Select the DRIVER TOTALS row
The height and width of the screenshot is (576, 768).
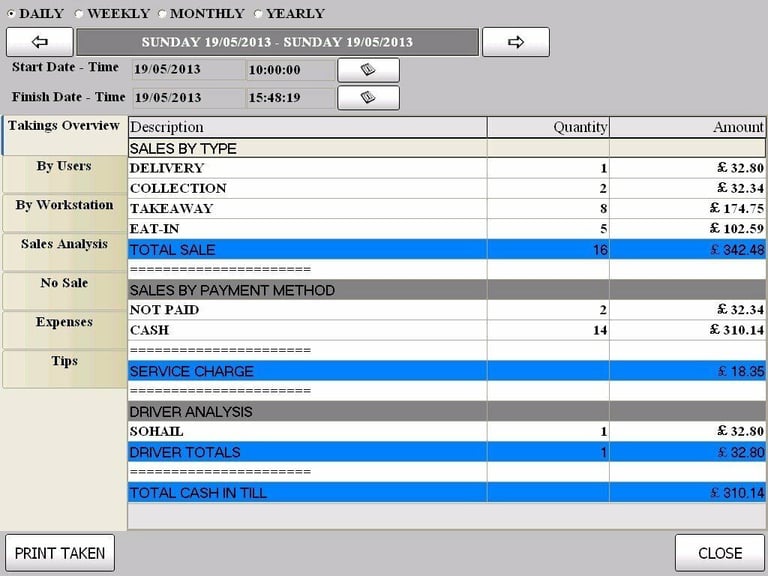pos(447,452)
